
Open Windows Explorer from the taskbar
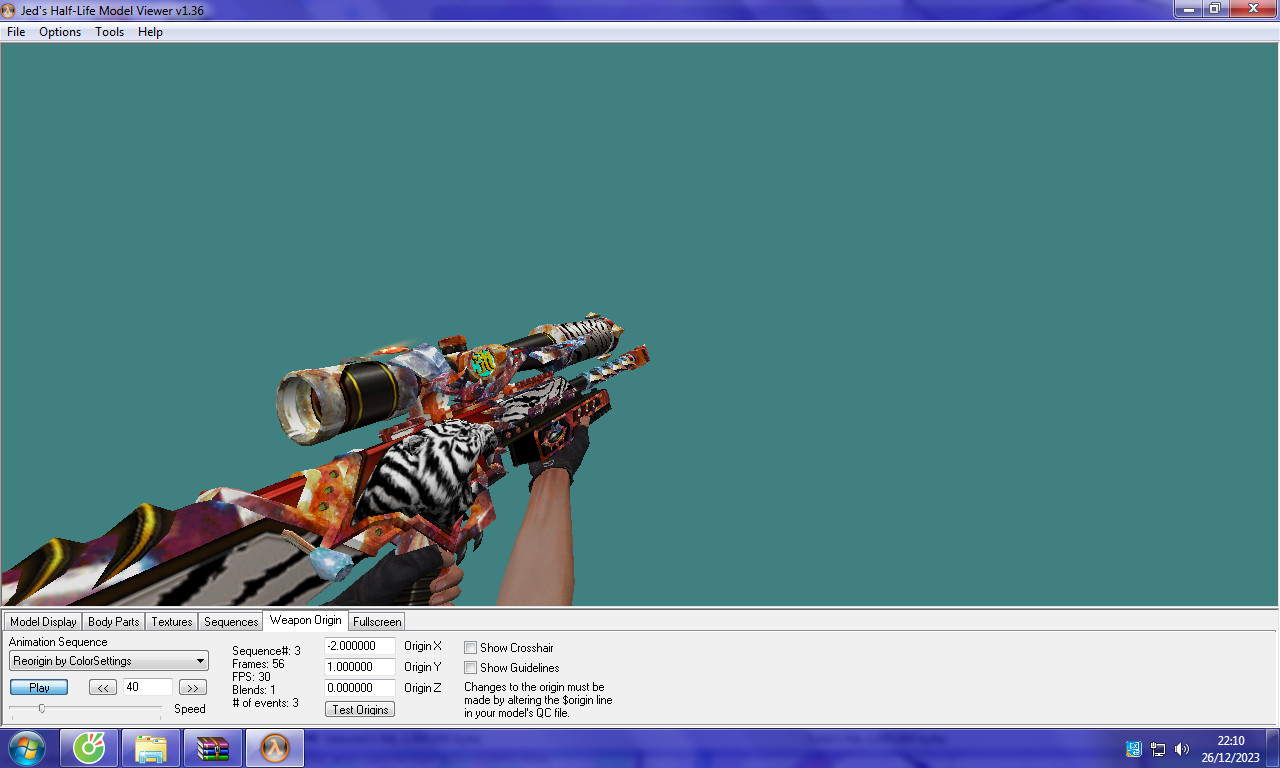pos(151,747)
